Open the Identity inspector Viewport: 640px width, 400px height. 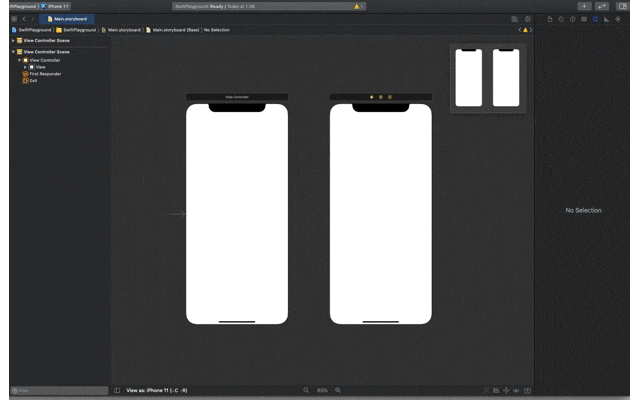pos(584,19)
